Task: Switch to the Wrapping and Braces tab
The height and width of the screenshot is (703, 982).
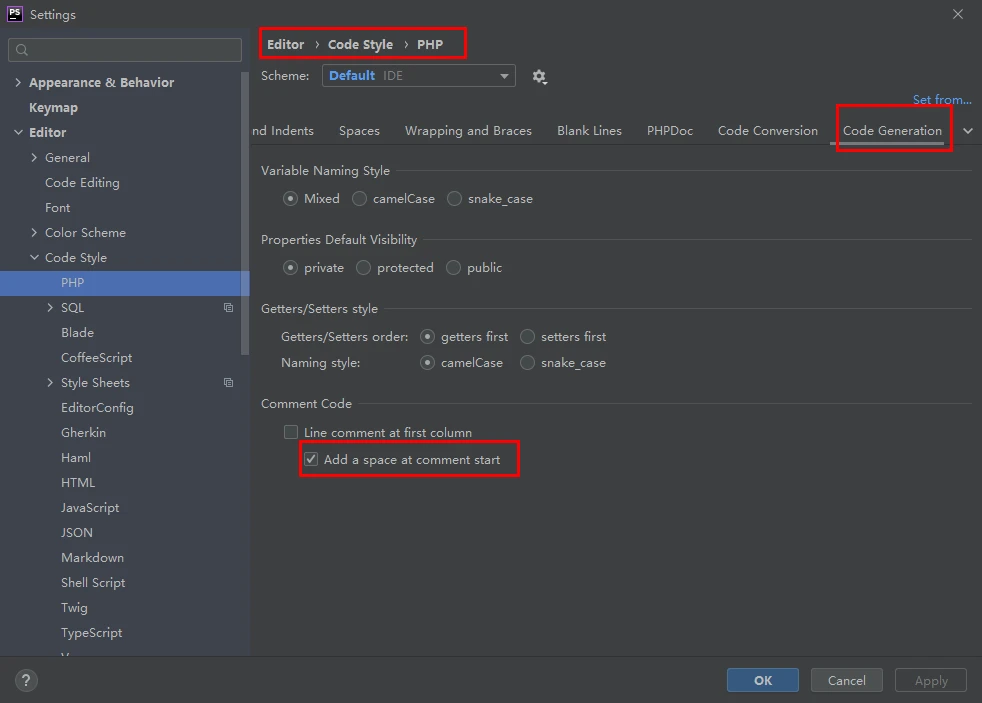Action: [468, 131]
